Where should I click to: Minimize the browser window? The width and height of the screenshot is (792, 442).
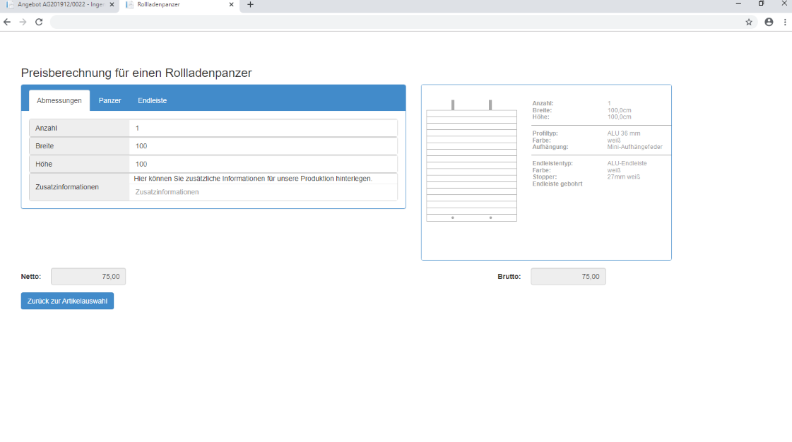click(738, 4)
